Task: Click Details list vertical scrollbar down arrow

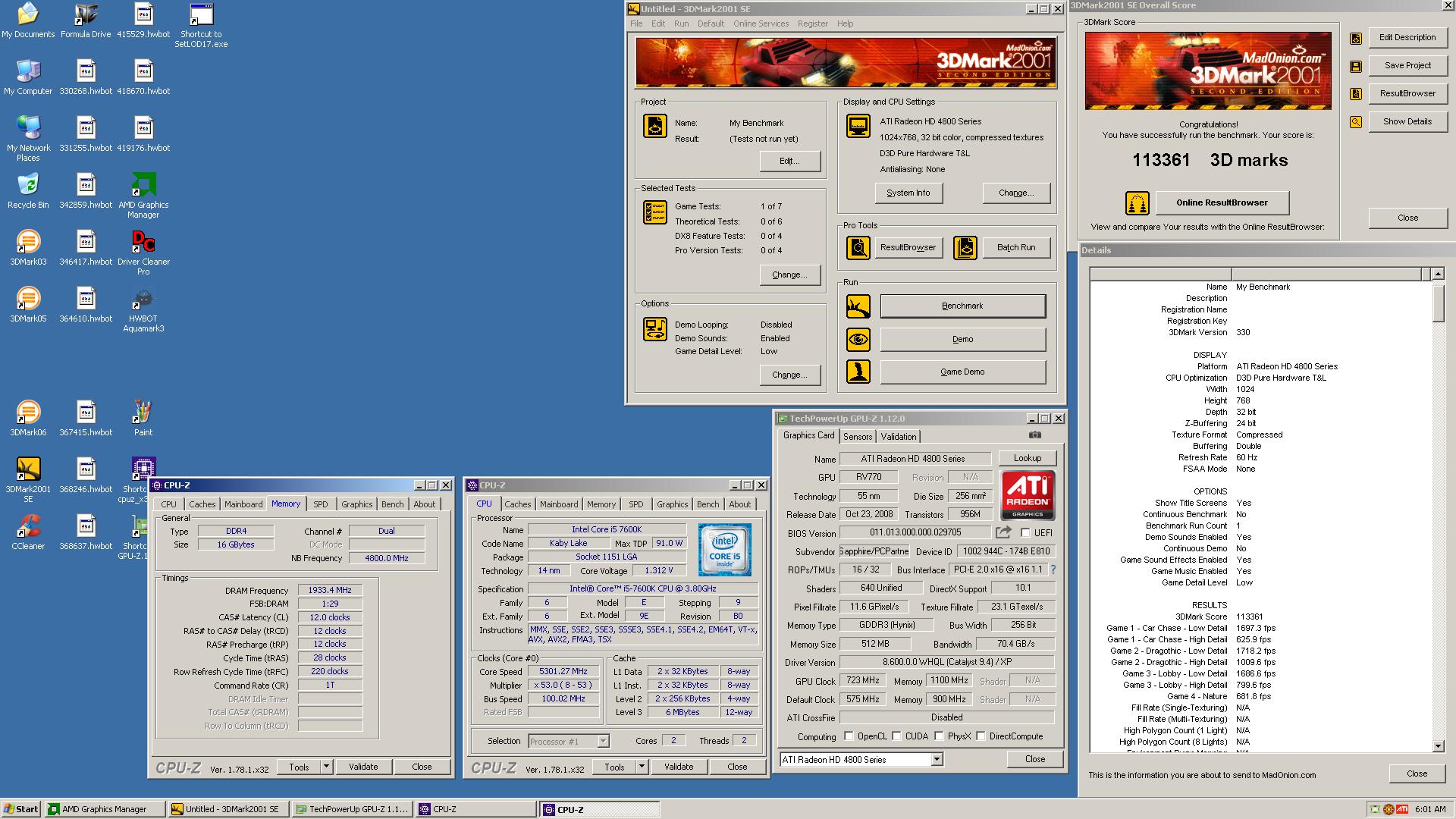Action: [x=1439, y=746]
